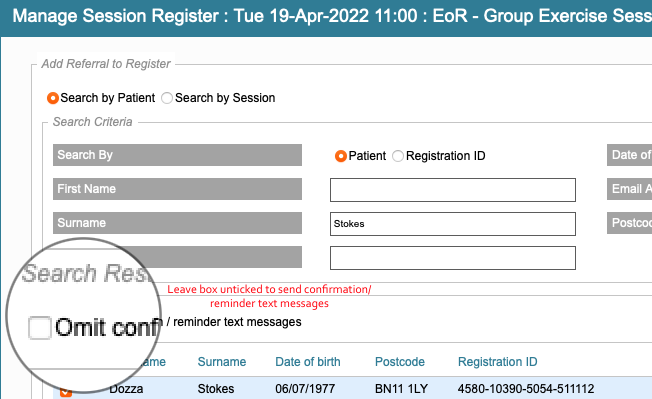Screen dimensions: 652x399
Task: Click the Surname field containing Stokes
Action: (453, 224)
